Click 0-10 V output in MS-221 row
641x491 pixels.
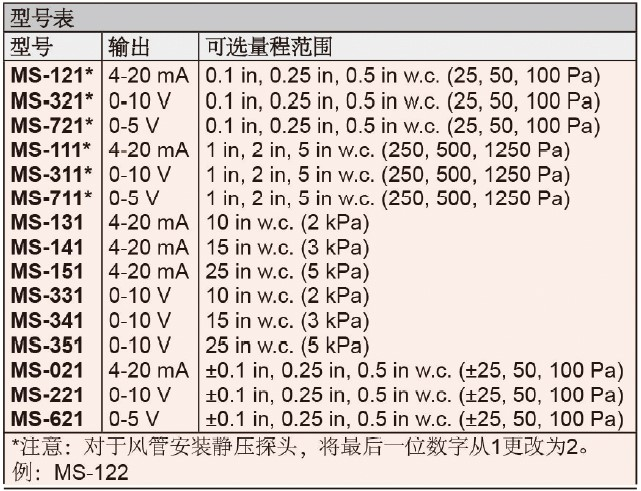(x=139, y=395)
